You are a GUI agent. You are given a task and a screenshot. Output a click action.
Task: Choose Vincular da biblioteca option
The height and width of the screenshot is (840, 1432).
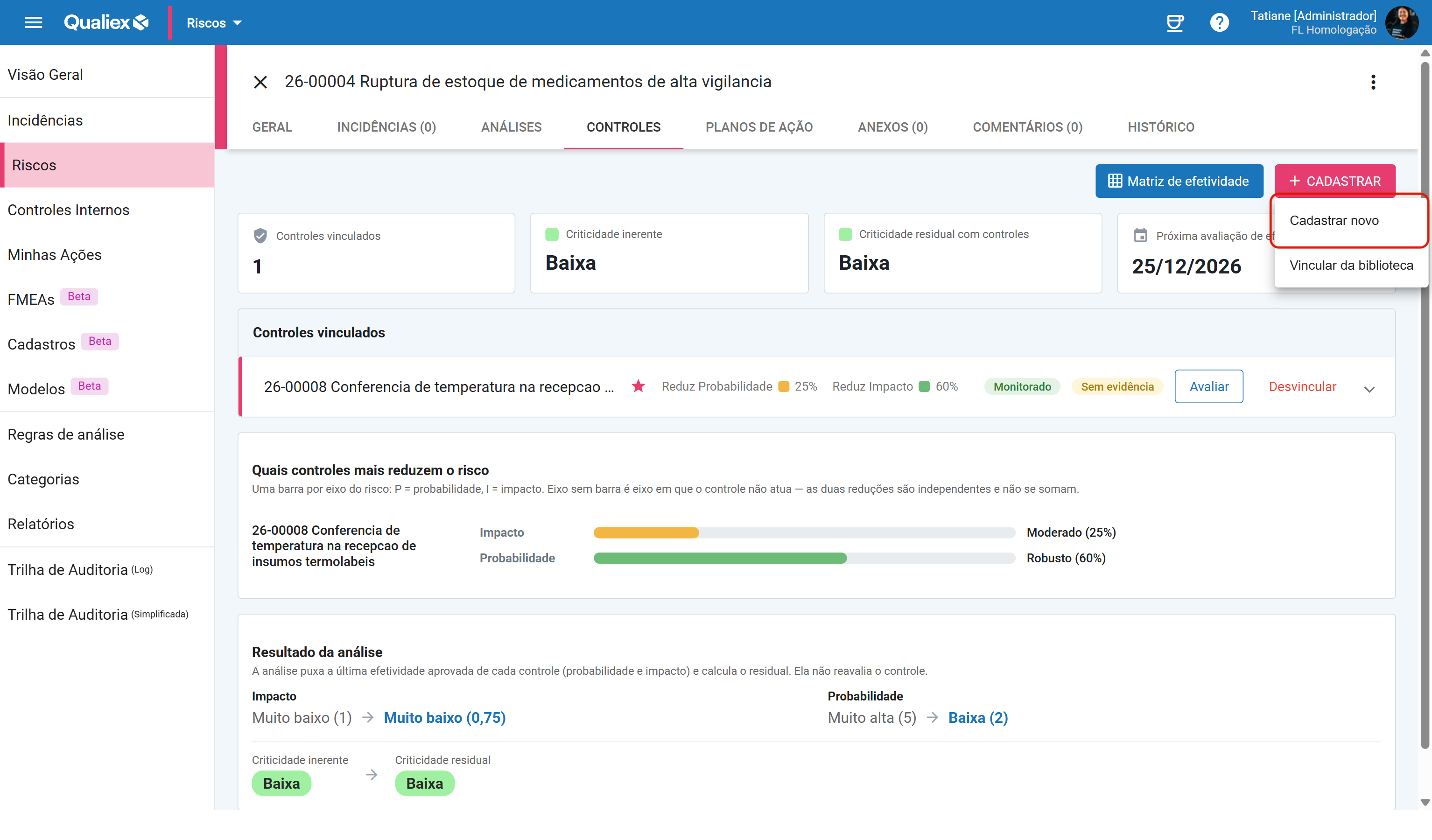point(1350,266)
